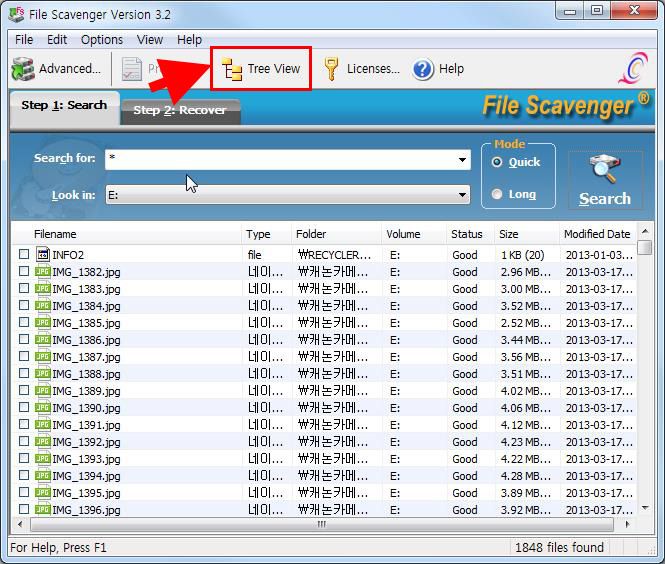665x564 pixels.
Task: Click the horizontal scroll left arrow
Action: [20, 525]
